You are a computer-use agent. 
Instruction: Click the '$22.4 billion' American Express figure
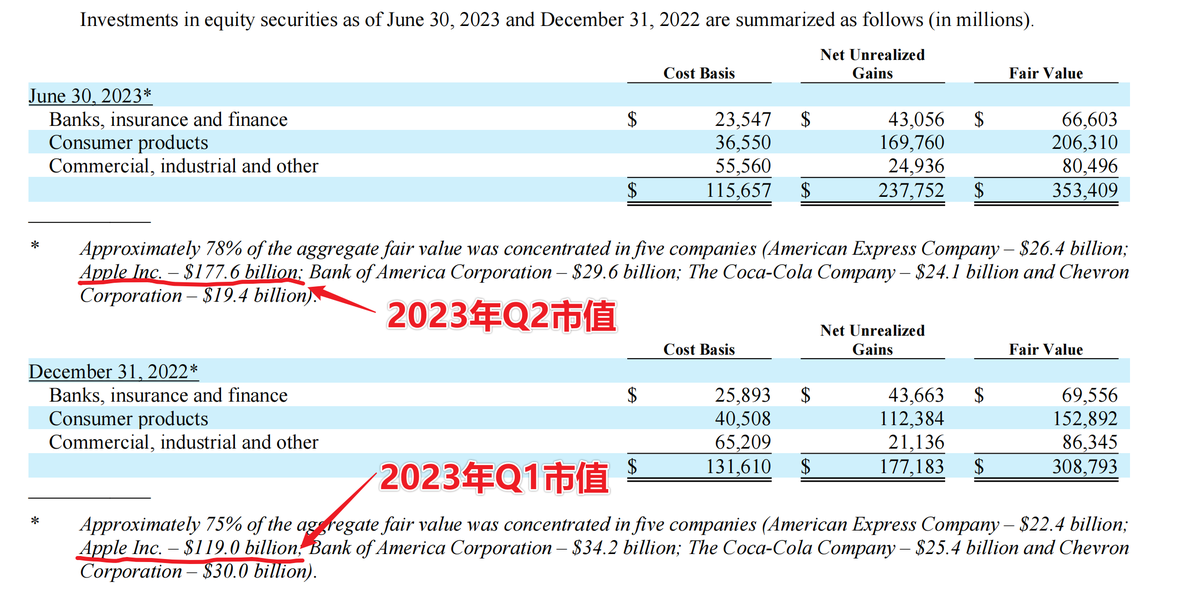pos(1073,524)
